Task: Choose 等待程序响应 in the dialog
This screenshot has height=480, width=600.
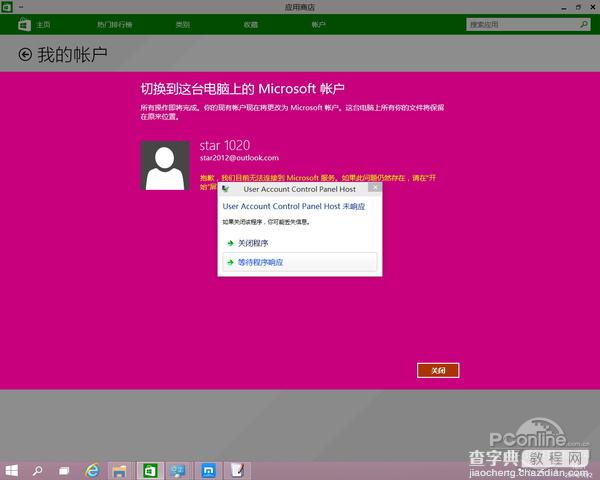Action: coord(300,262)
